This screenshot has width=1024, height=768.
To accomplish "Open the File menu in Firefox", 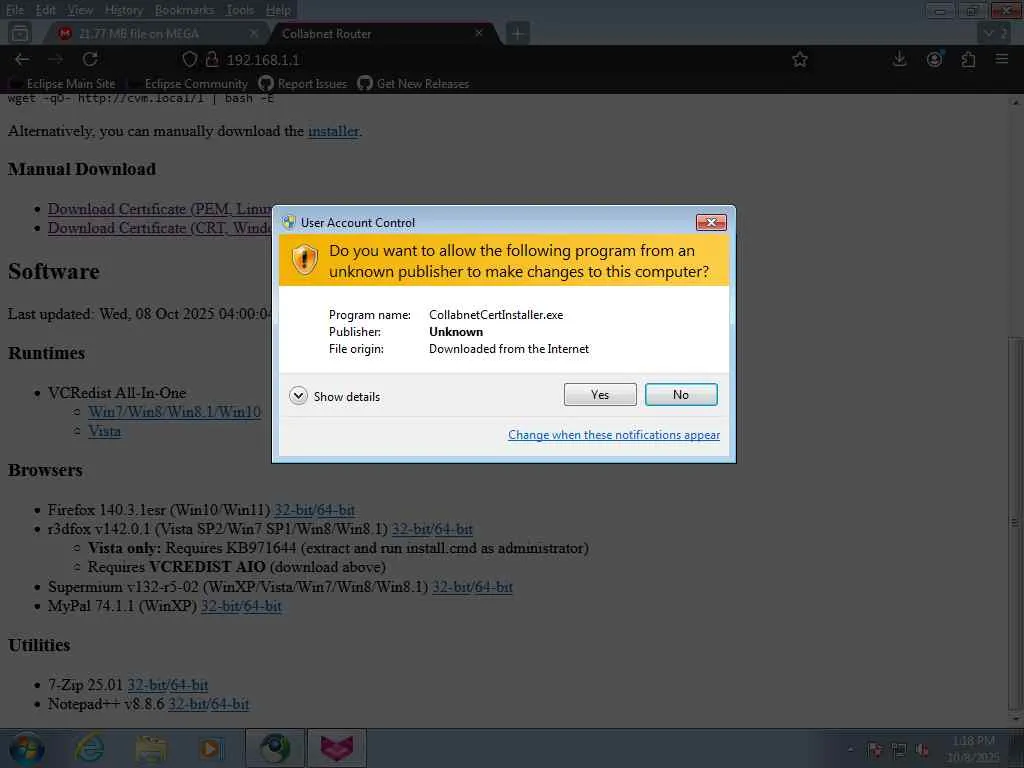I will tap(14, 10).
